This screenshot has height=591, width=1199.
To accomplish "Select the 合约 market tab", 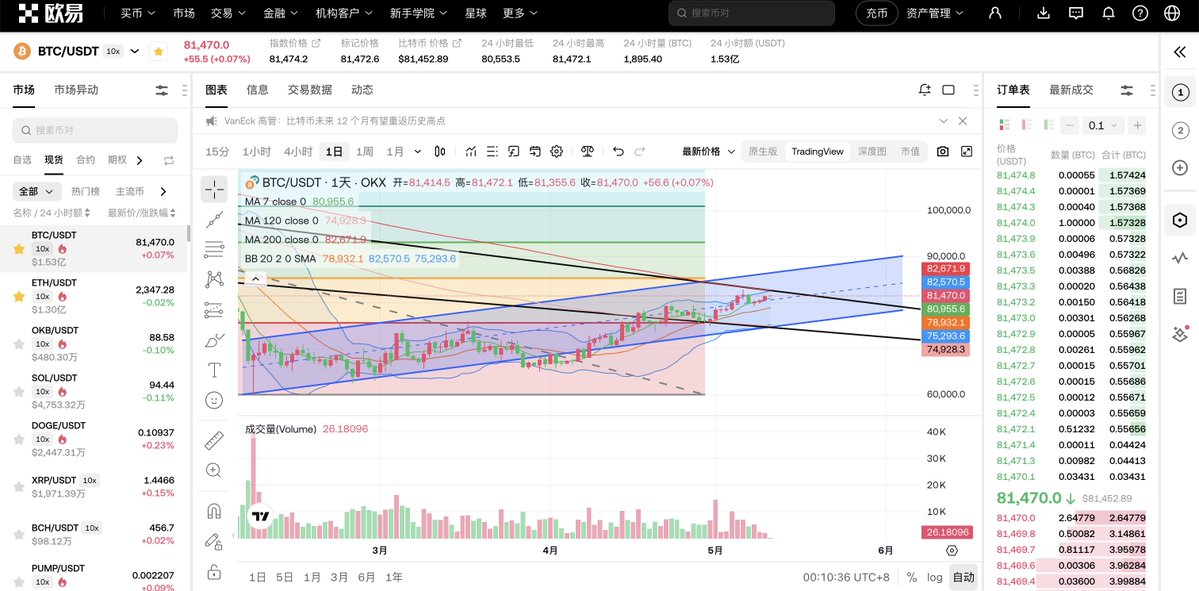I will [x=86, y=160].
